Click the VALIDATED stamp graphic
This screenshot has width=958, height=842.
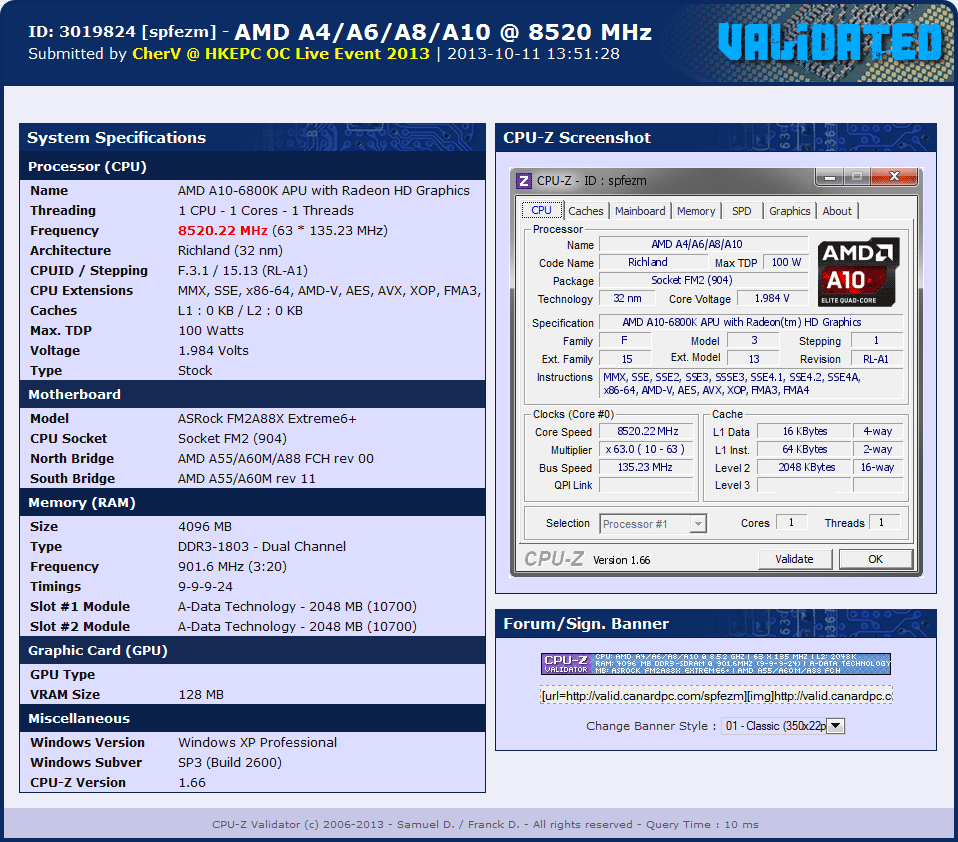(830, 42)
